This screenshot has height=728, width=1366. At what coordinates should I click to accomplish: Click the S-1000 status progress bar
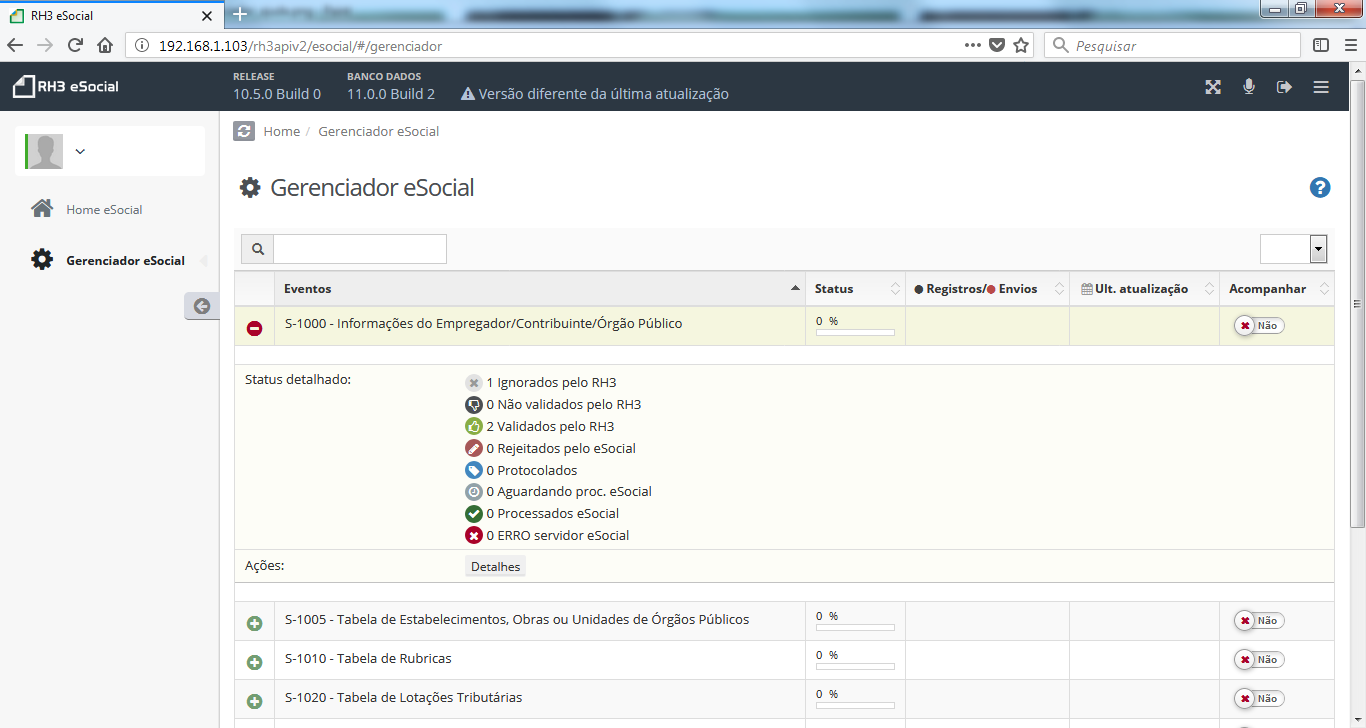coord(855,332)
